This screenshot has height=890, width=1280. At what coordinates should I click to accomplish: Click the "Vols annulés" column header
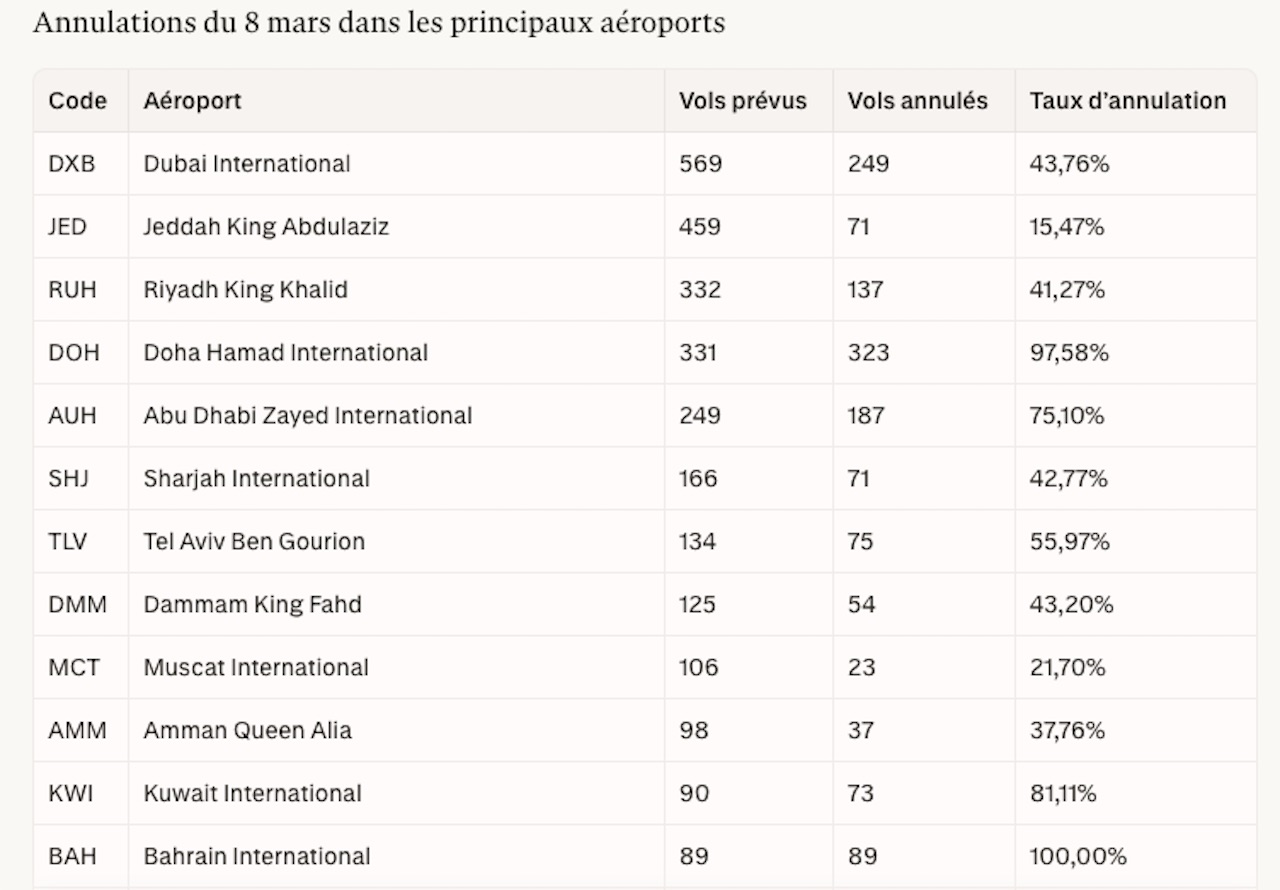click(x=917, y=101)
